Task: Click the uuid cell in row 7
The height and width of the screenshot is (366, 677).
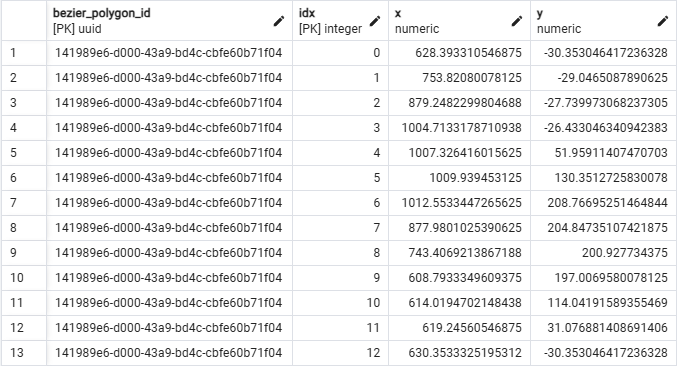Action: click(170, 203)
